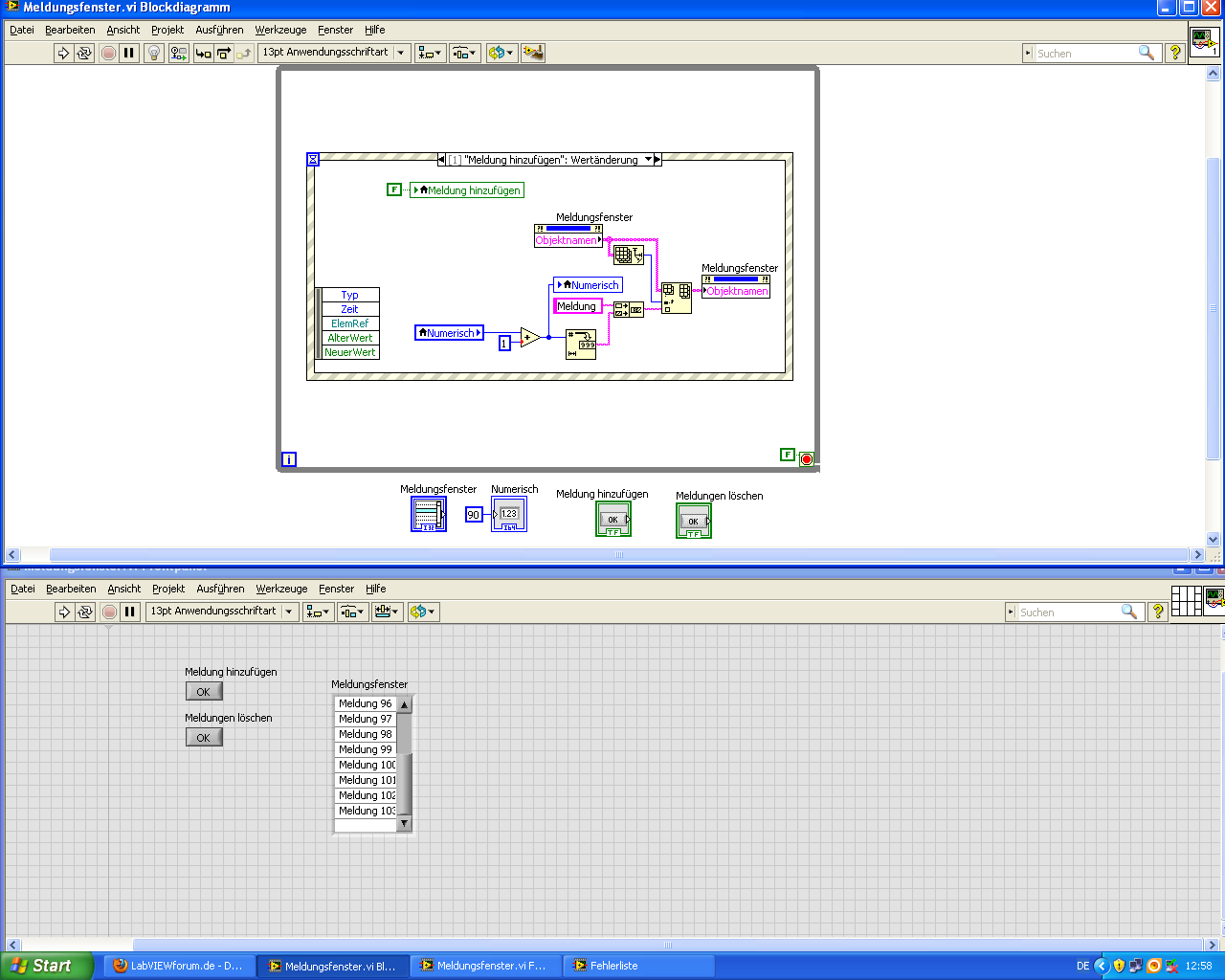Image resolution: width=1225 pixels, height=980 pixels.
Task: Start continuous run in block diagram toolbar
Action: [x=84, y=53]
